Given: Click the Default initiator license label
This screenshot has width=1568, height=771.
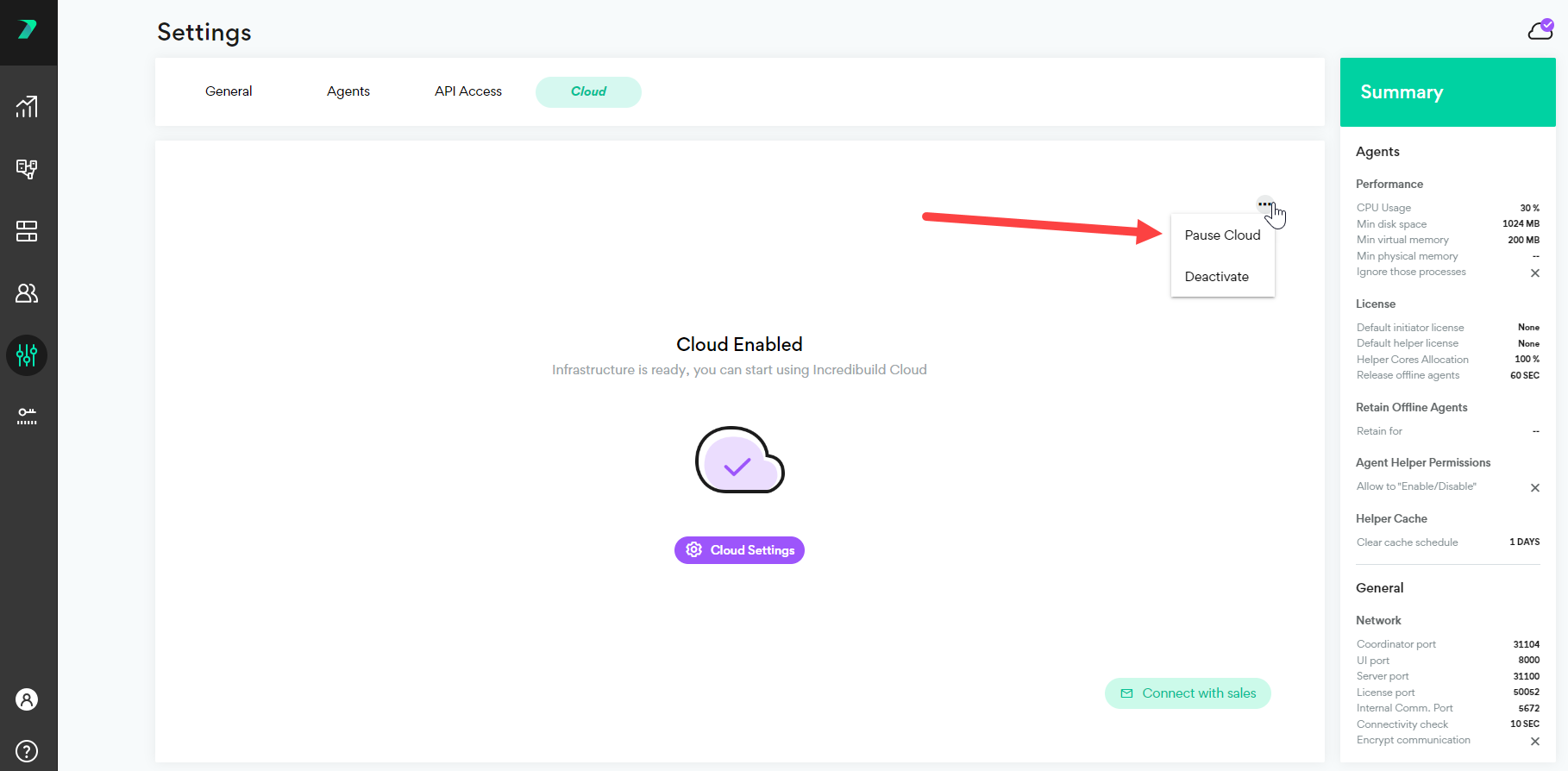Looking at the screenshot, I should [1410, 328].
